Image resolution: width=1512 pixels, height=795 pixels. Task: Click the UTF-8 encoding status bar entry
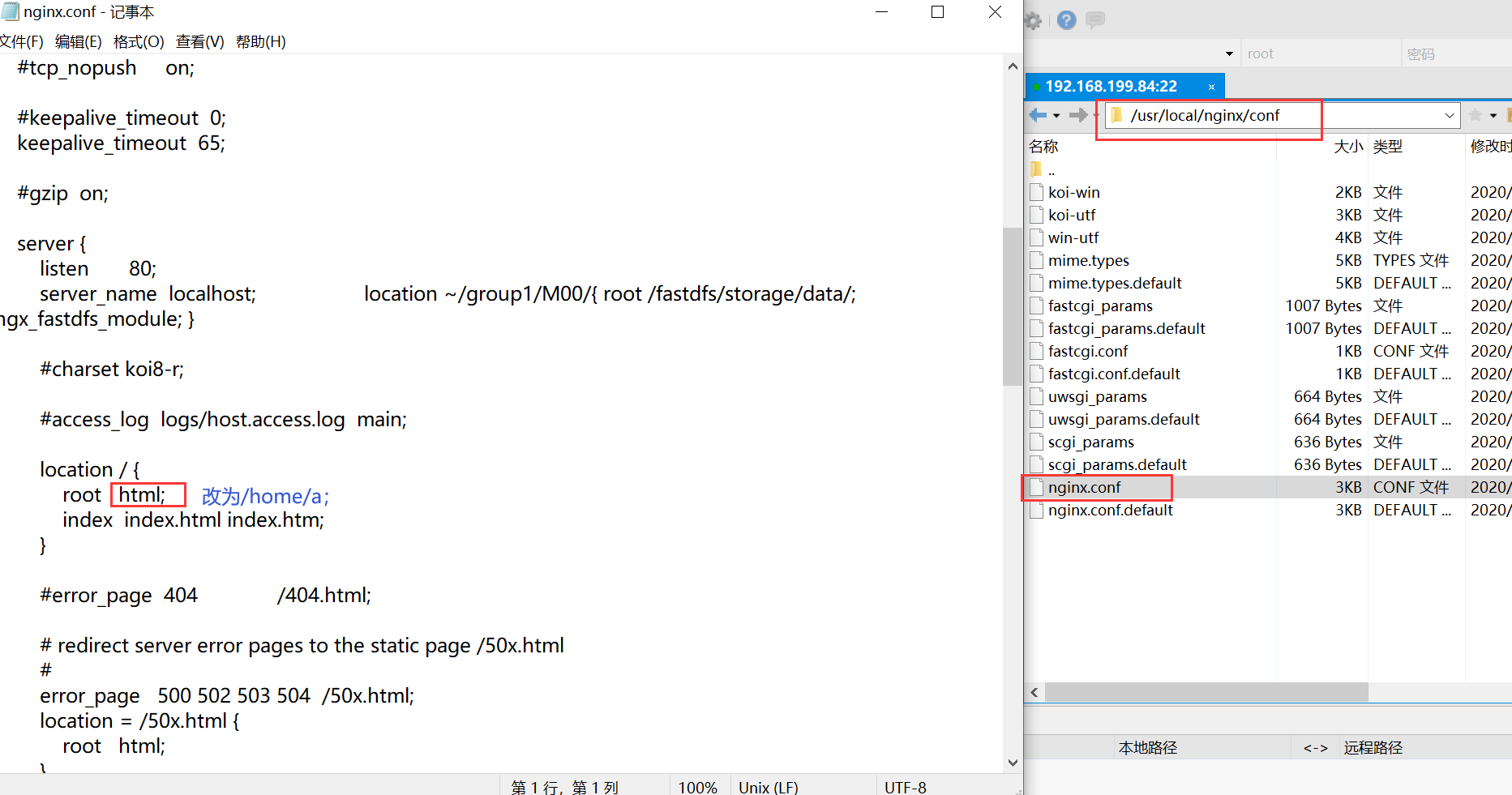(x=906, y=787)
